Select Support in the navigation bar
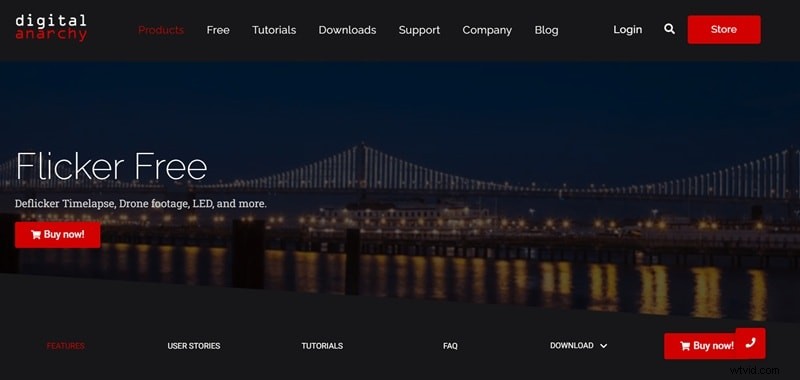Screen dimensions: 800x380 click(x=419, y=30)
